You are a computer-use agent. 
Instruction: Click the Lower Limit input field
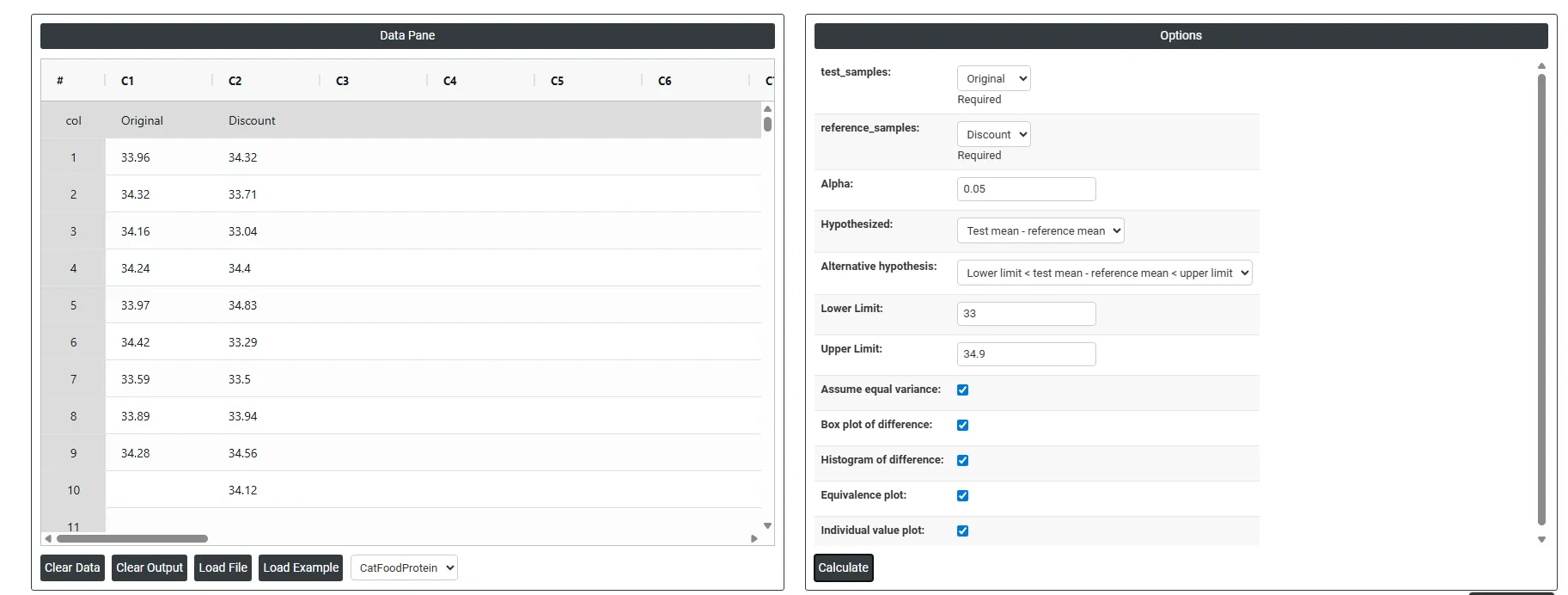1026,314
